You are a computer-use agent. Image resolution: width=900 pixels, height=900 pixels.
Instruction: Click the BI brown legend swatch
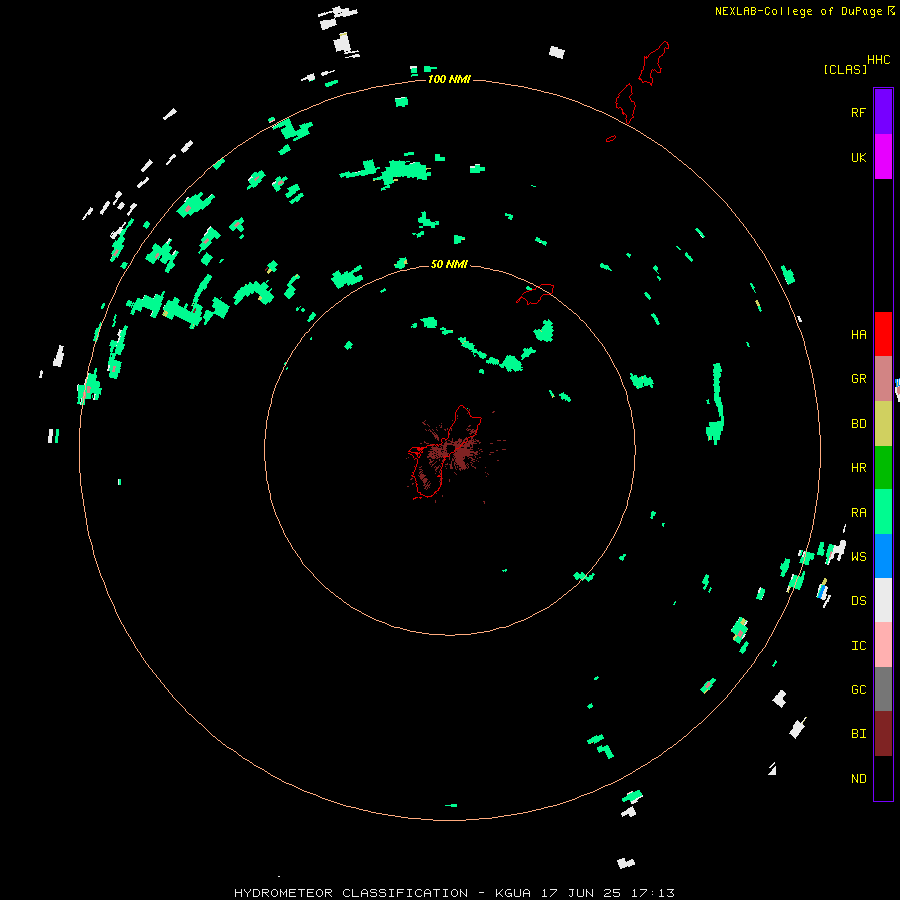883,734
